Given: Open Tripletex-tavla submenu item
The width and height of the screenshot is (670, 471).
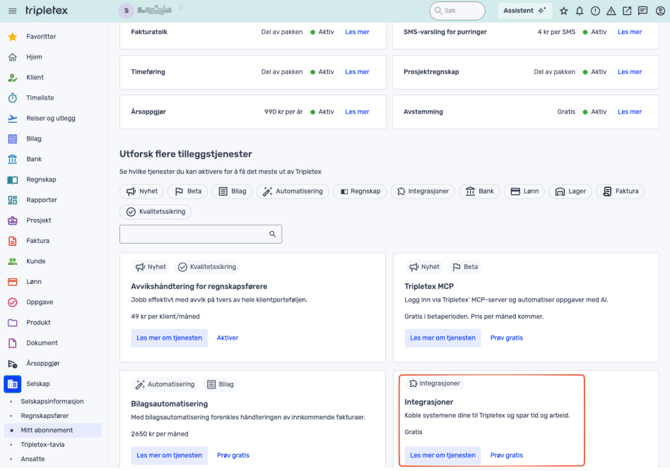Looking at the screenshot, I should 42,445.
